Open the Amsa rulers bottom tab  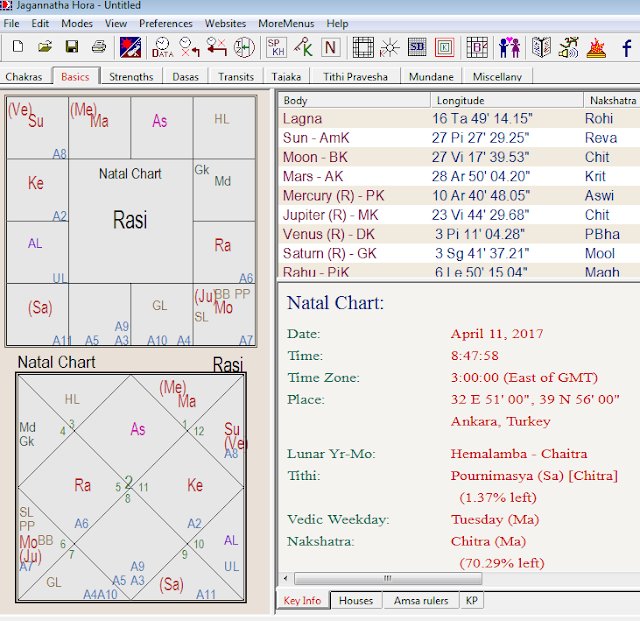[421, 601]
